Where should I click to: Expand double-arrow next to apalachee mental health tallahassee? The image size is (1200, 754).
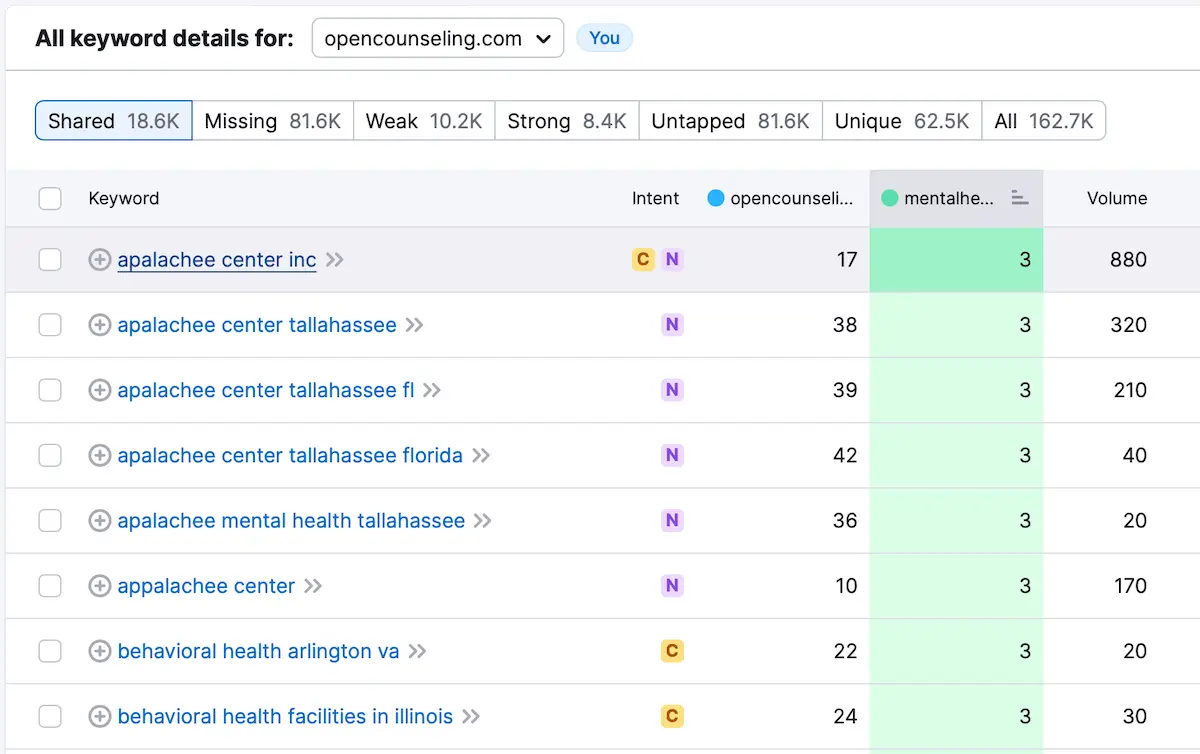tap(483, 521)
